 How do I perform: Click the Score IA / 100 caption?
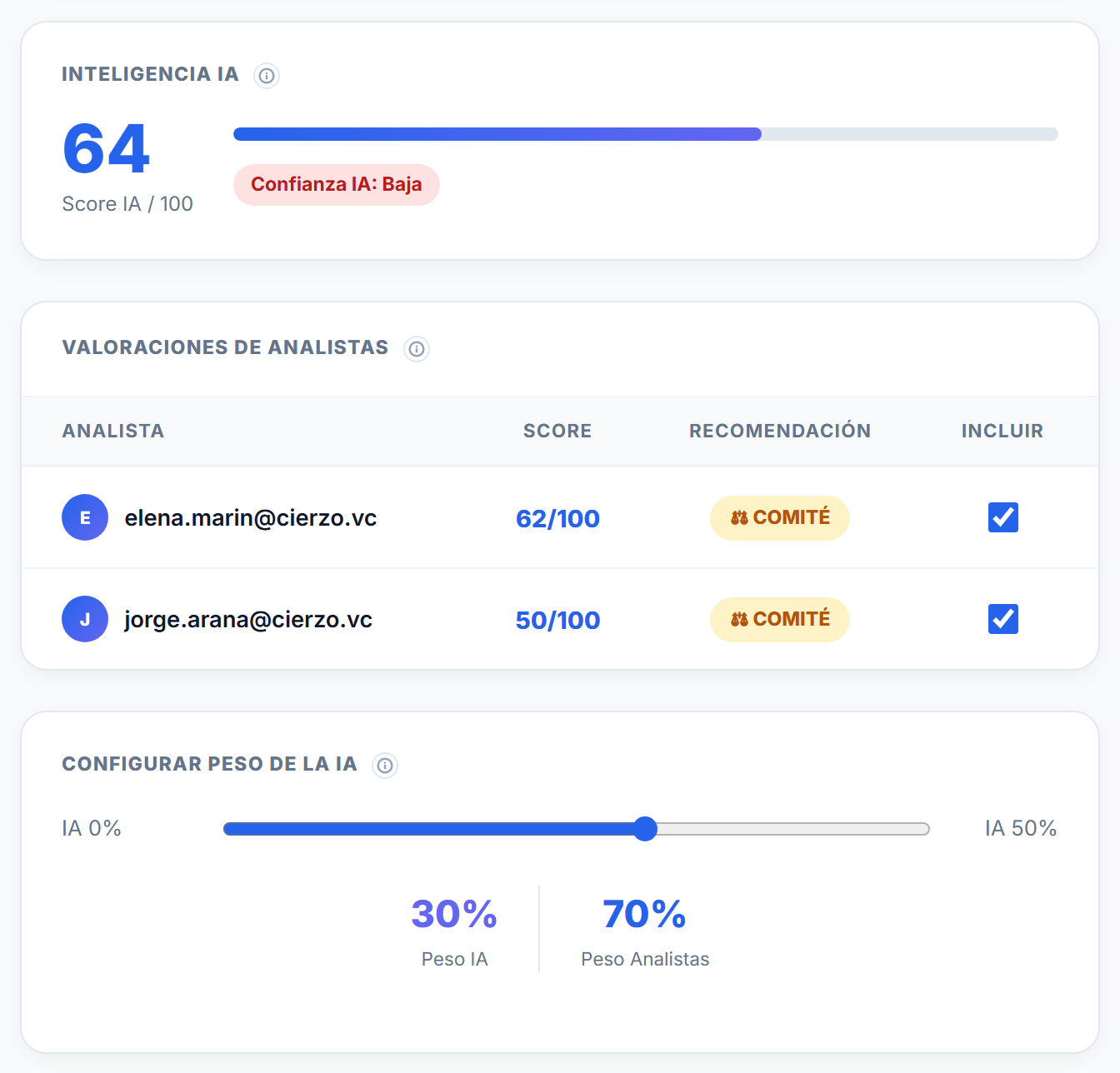(127, 204)
